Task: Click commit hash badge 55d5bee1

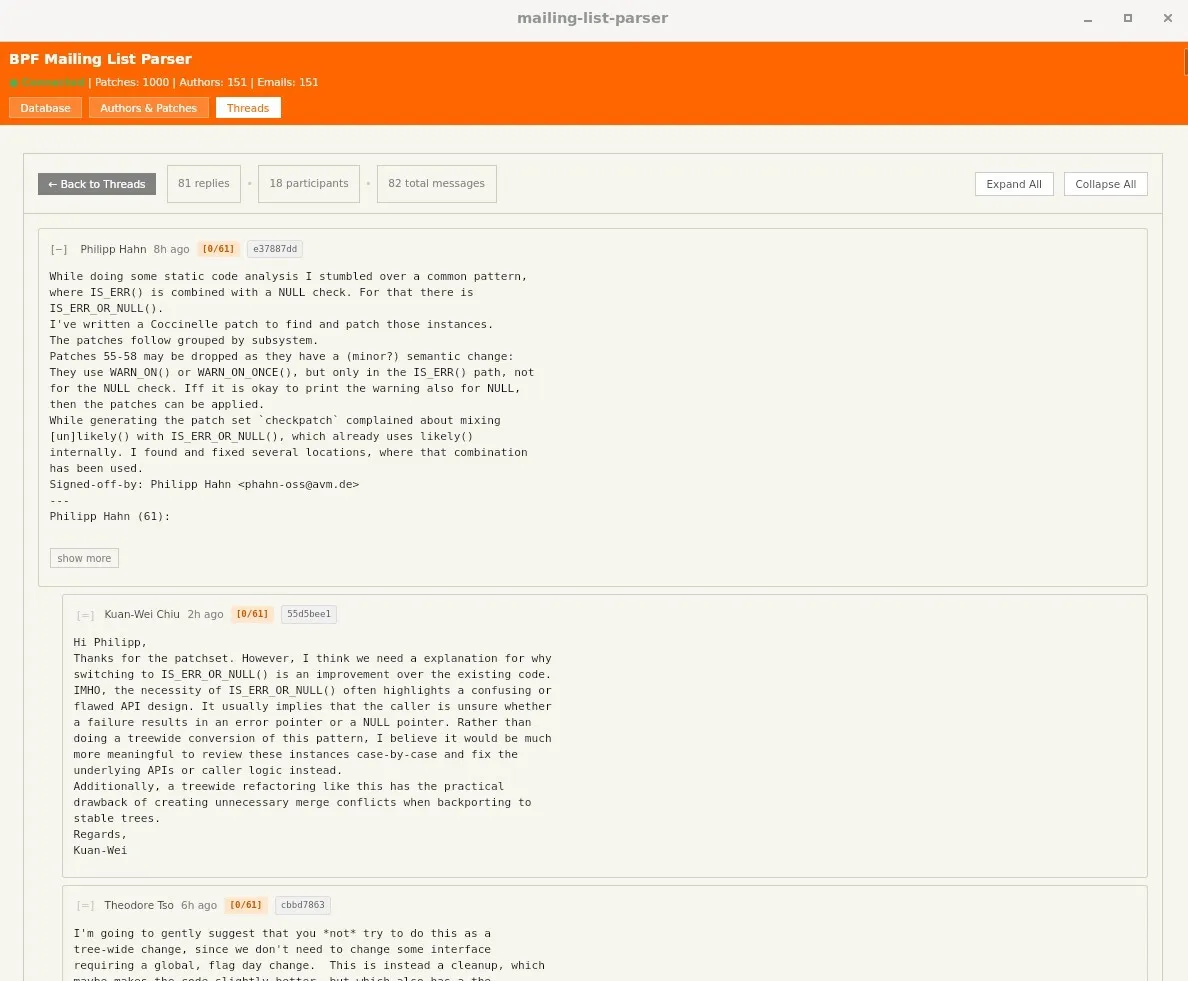Action: (x=308, y=615)
